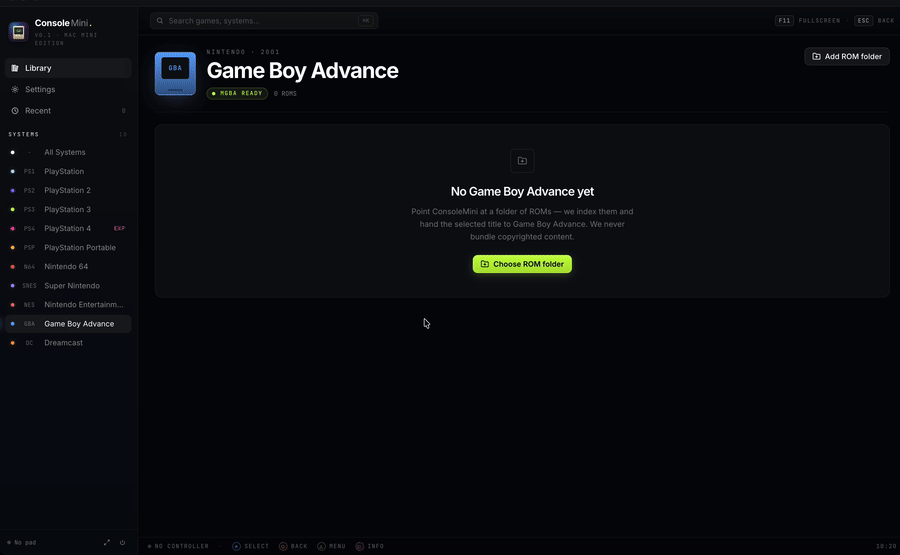Click the PSP tag label
This screenshot has height=555, width=900.
click(x=29, y=248)
